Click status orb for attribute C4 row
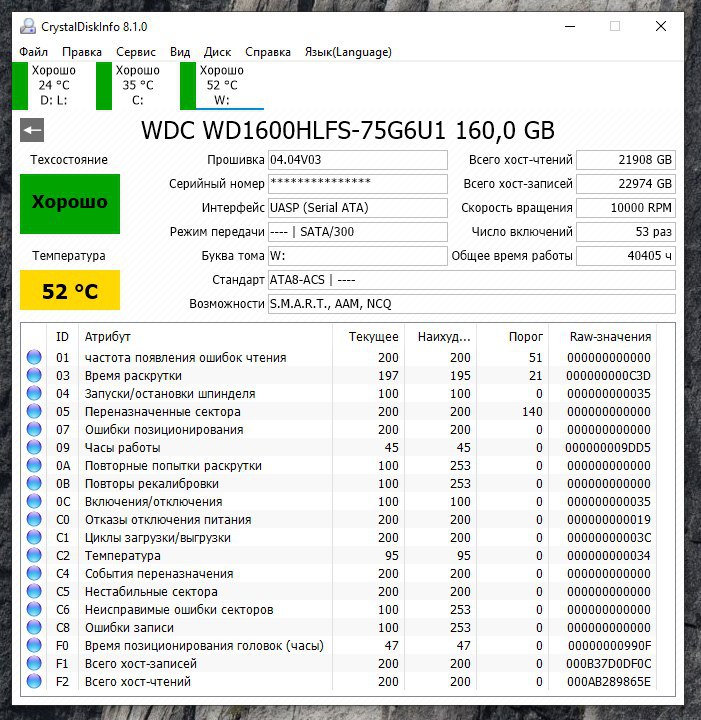701x720 pixels. pyautogui.click(x=34, y=573)
